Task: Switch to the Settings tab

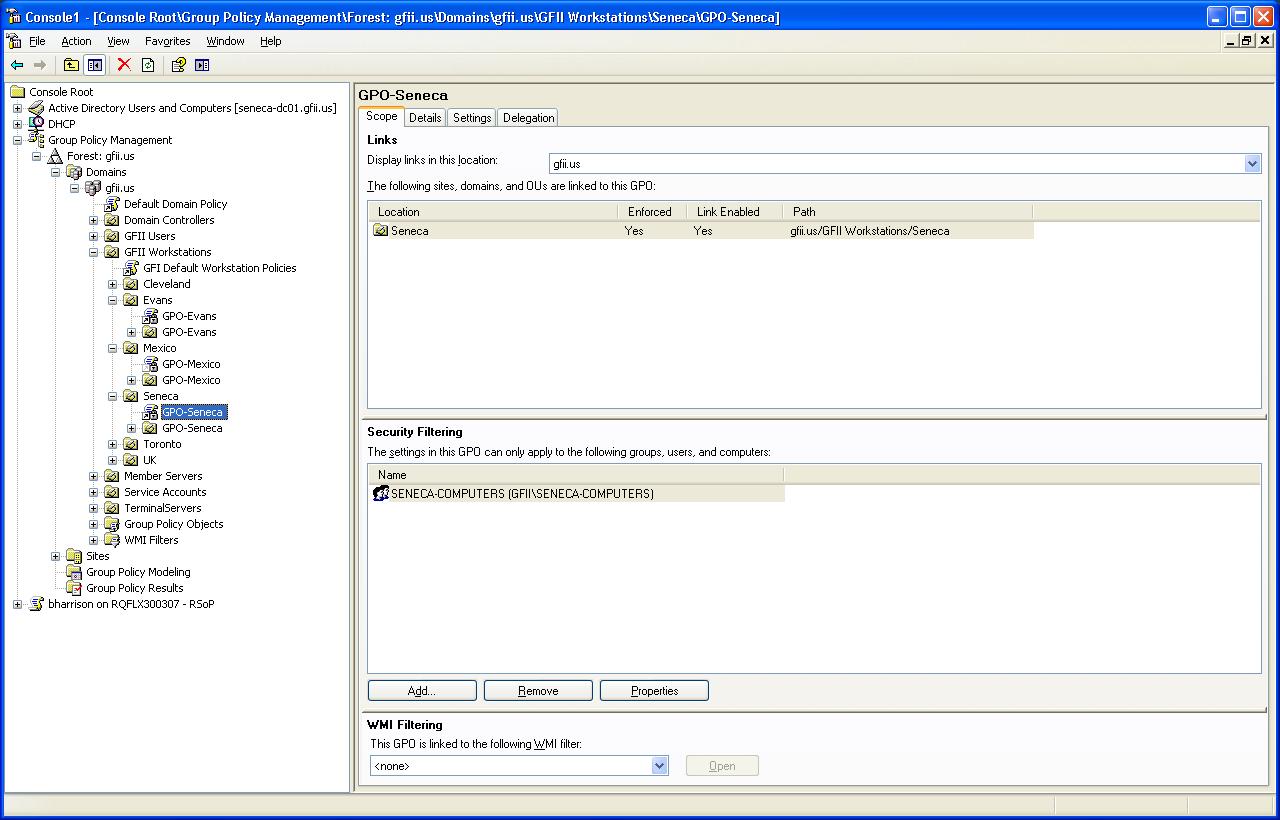Action: click(471, 117)
